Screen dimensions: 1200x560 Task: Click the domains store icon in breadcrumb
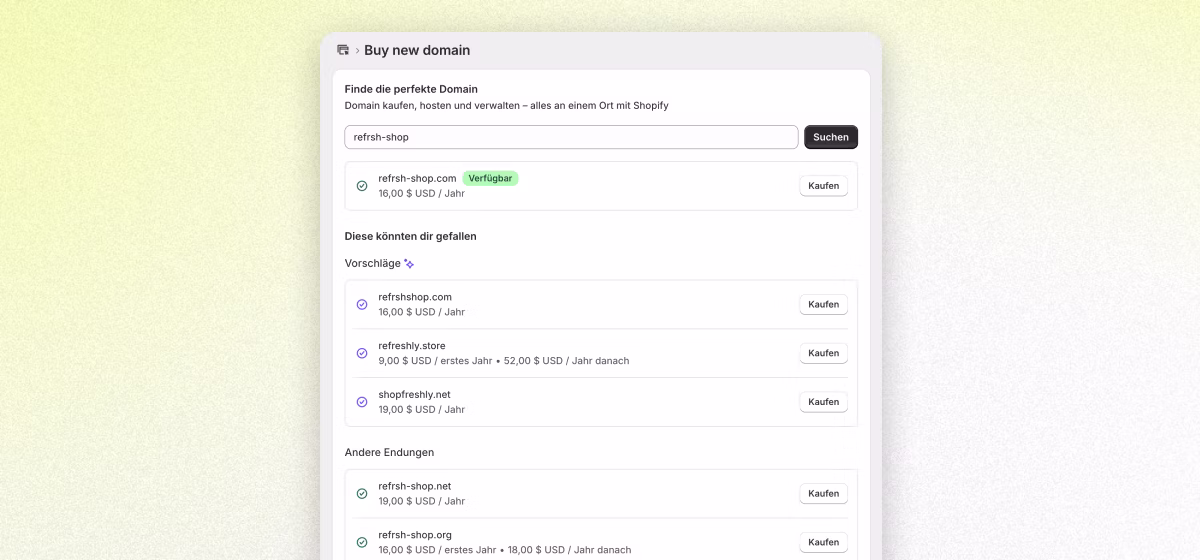click(x=343, y=50)
